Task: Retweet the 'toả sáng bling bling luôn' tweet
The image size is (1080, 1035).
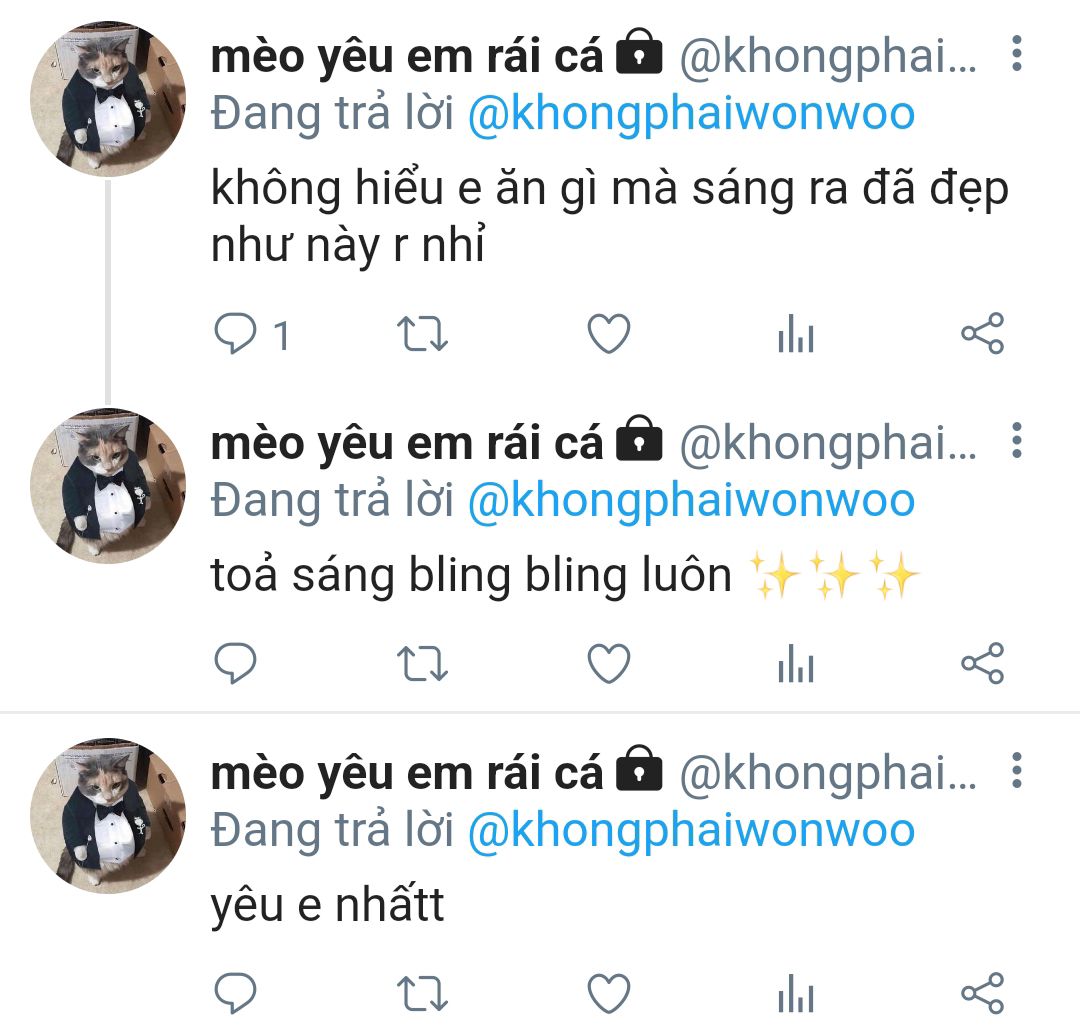Action: tap(422, 664)
